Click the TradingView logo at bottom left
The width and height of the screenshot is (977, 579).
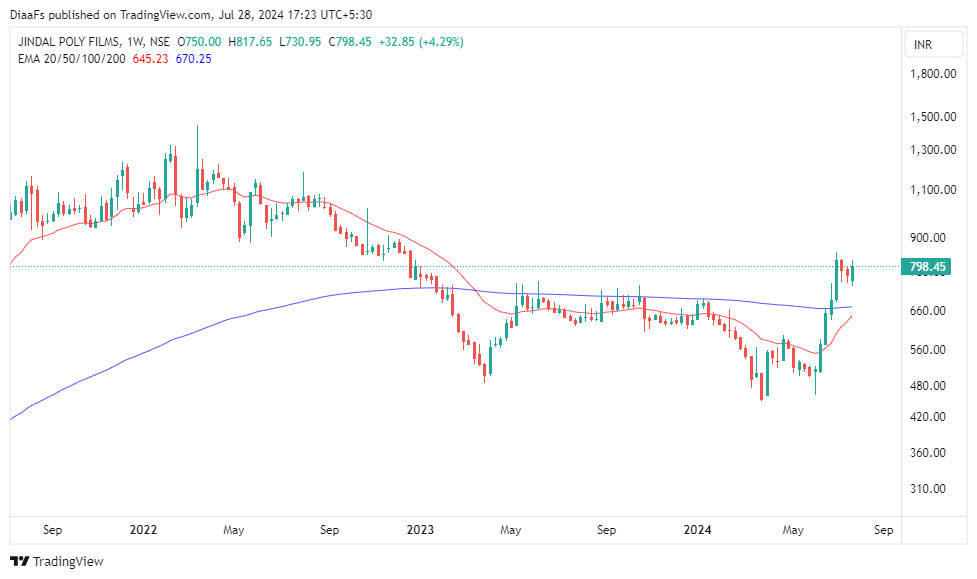(x=57, y=562)
